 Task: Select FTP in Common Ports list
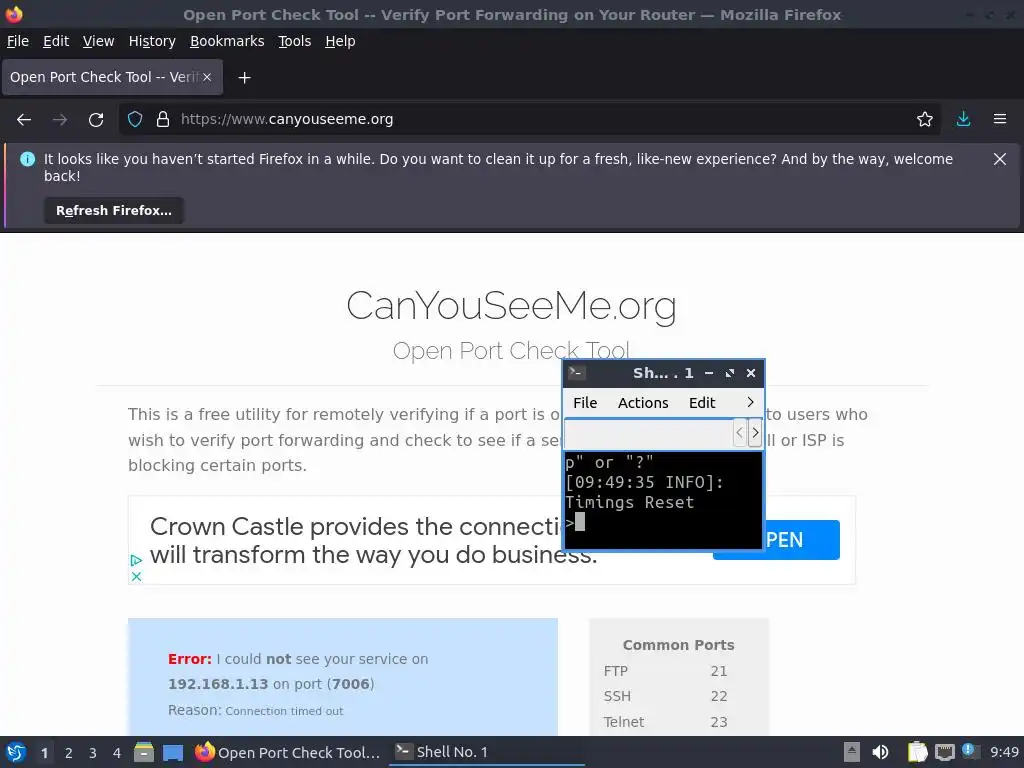[x=616, y=671]
